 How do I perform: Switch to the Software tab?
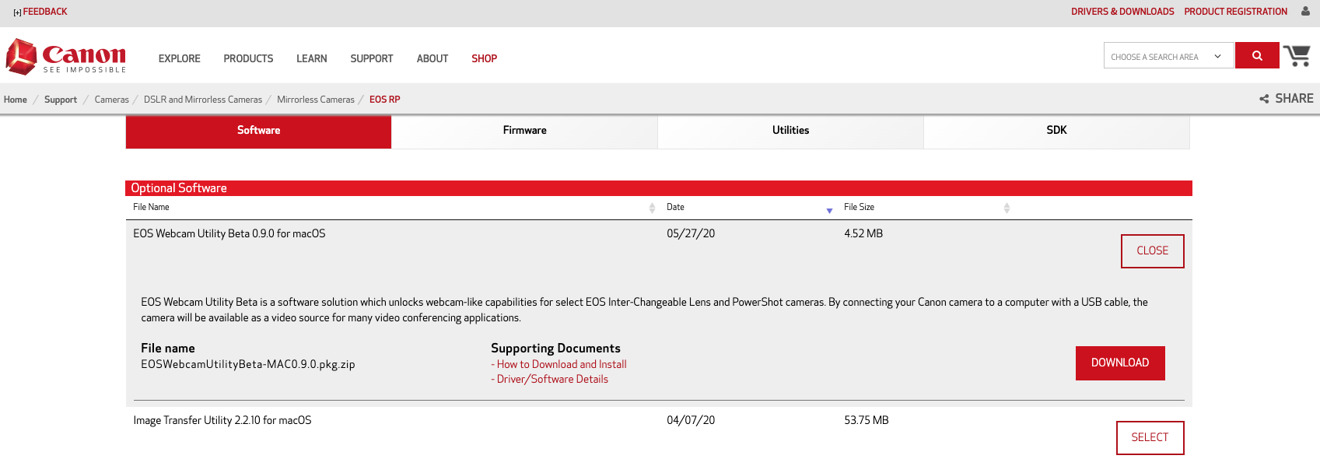pyautogui.click(x=259, y=131)
